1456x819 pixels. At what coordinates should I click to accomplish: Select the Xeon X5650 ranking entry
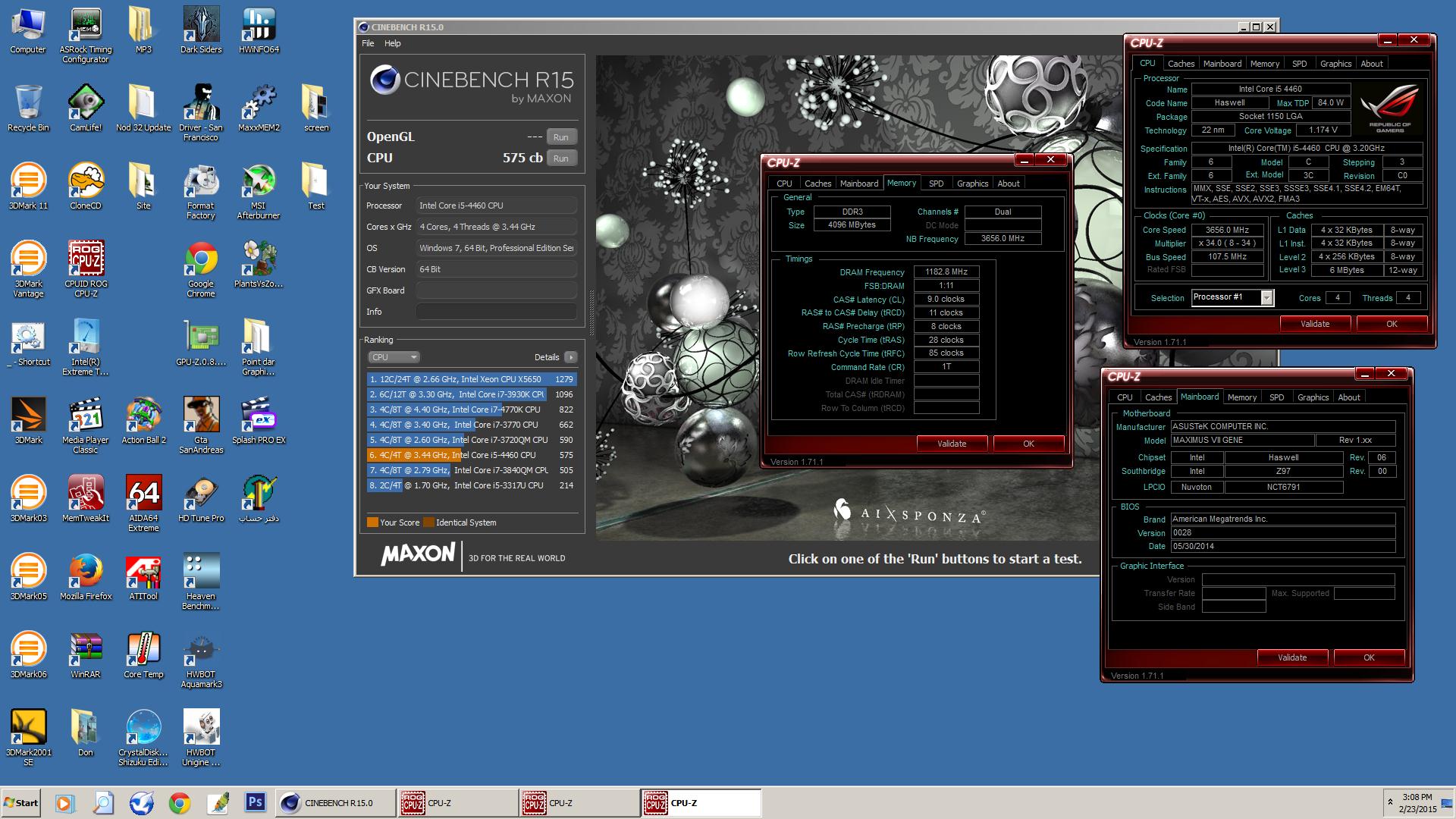[x=472, y=379]
